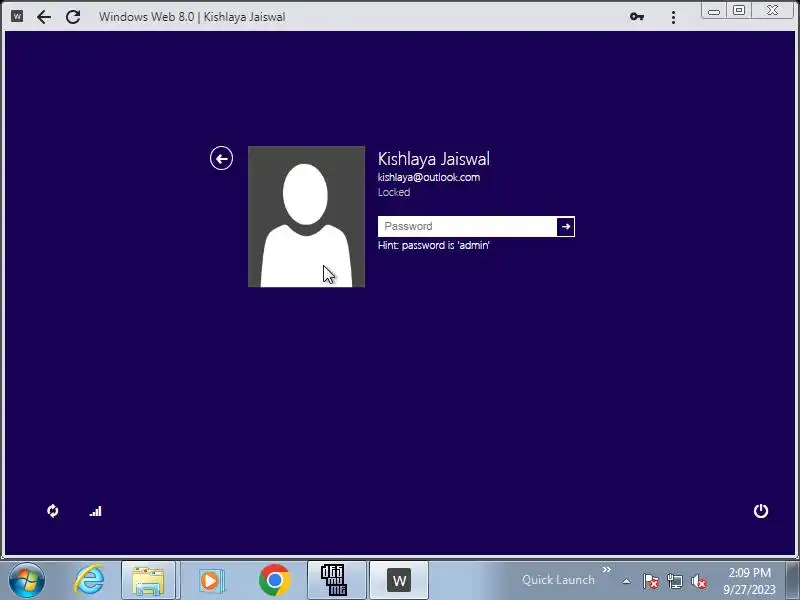The image size is (800, 600).
Task: Open the Windows Start orb
Action: click(x=27, y=580)
